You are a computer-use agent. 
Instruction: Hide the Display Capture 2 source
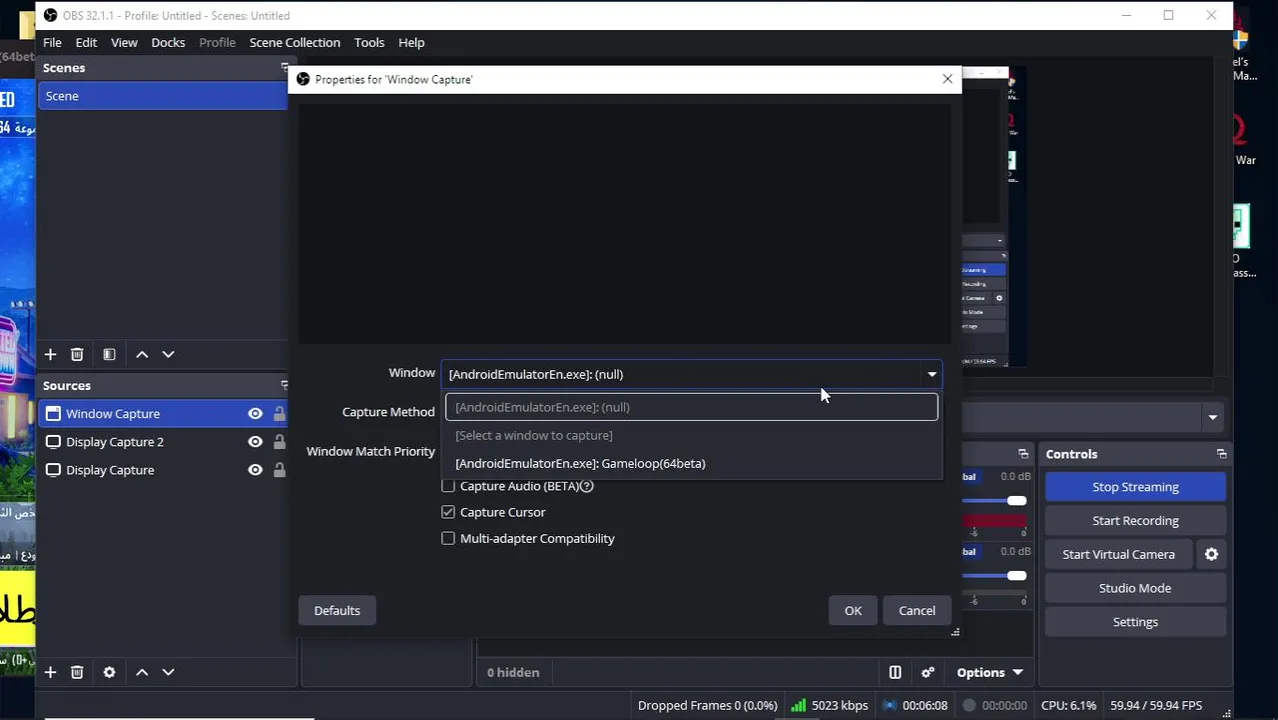point(255,441)
